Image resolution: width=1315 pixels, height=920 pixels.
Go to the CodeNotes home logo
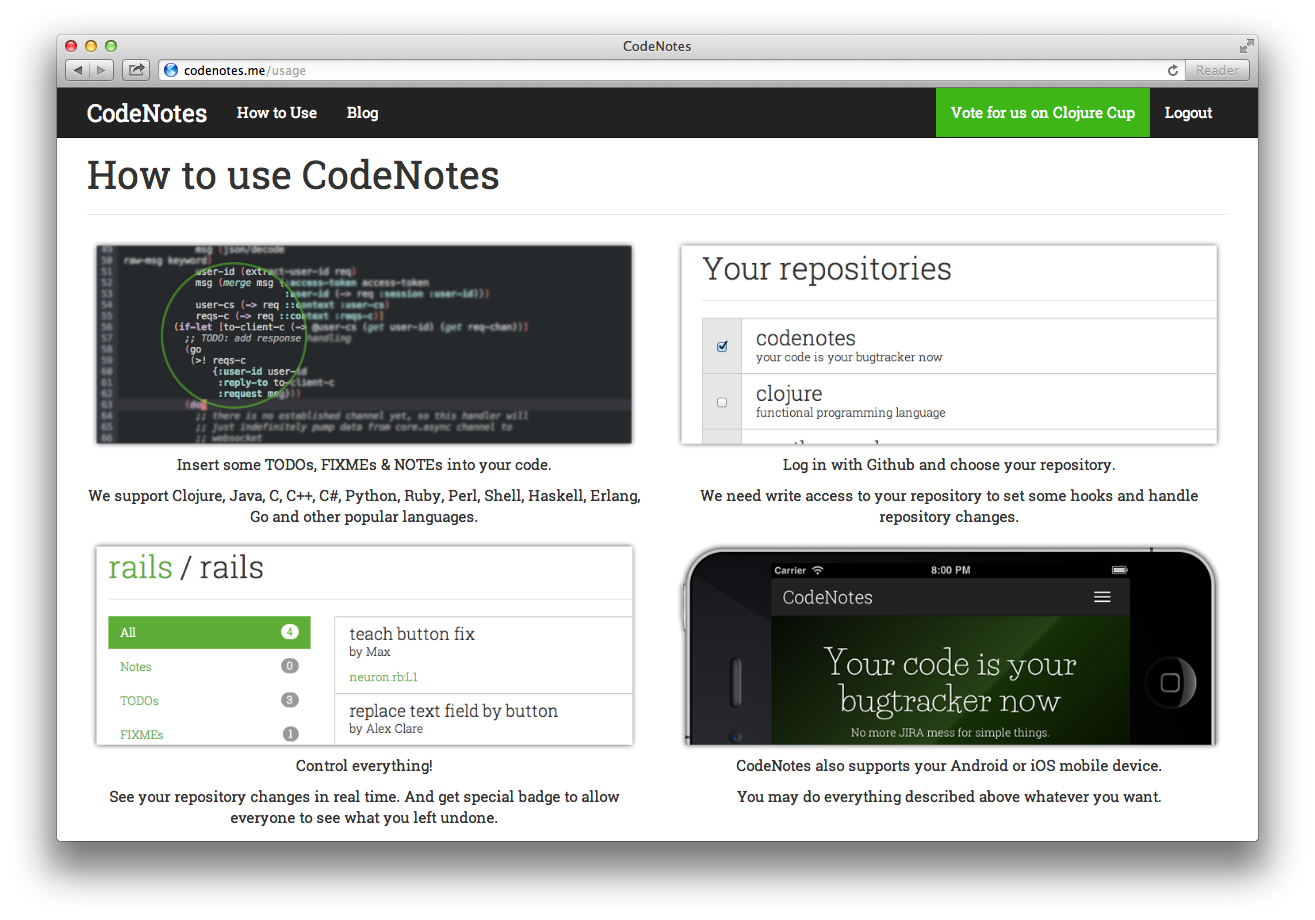click(x=147, y=113)
